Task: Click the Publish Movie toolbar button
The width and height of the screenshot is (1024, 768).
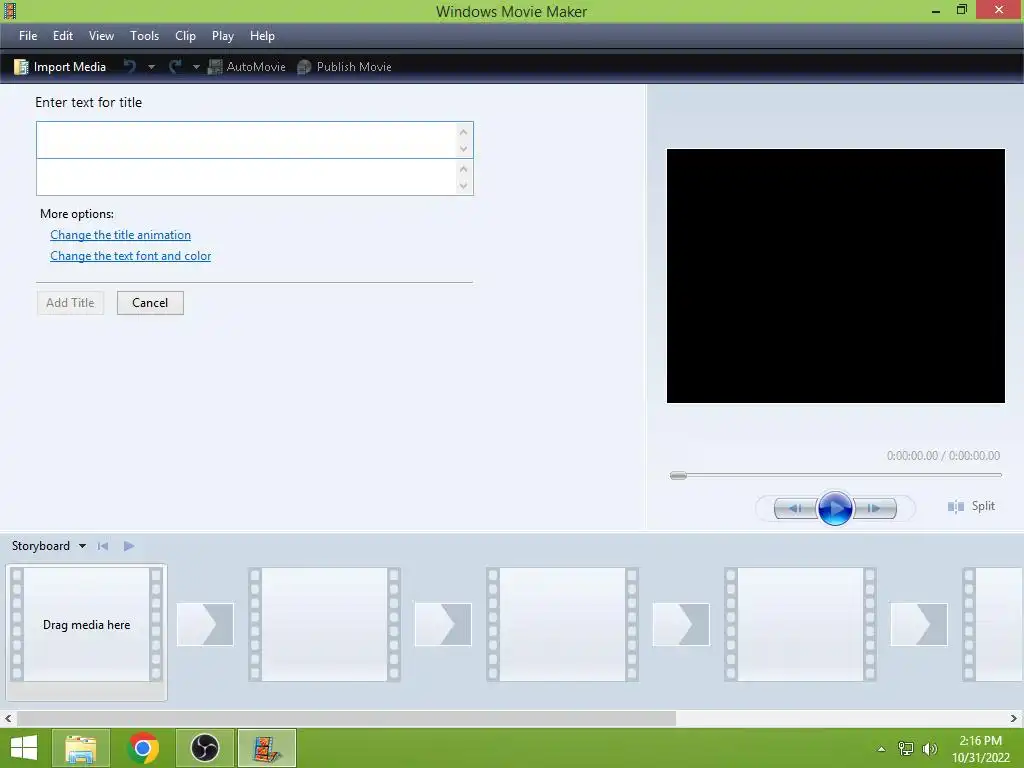Action: tap(344, 67)
